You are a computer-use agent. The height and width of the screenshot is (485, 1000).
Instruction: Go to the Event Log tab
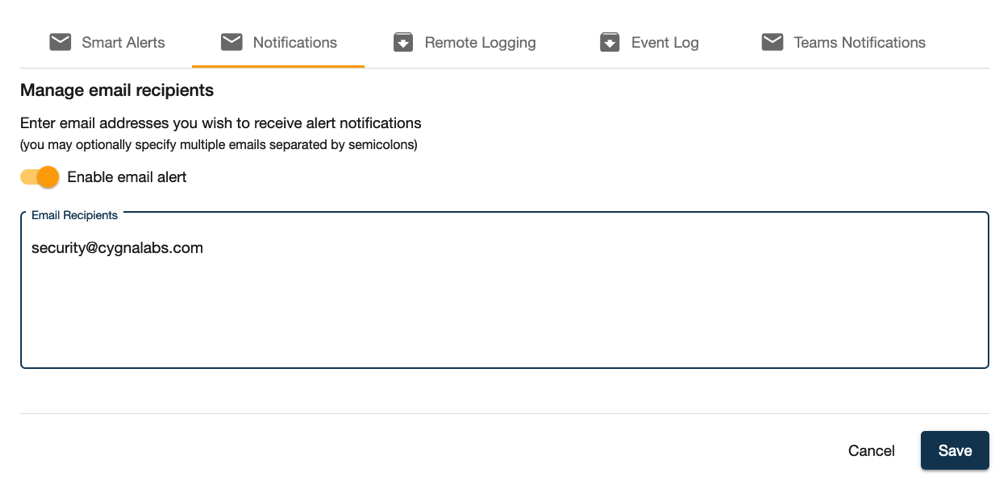[x=649, y=43]
